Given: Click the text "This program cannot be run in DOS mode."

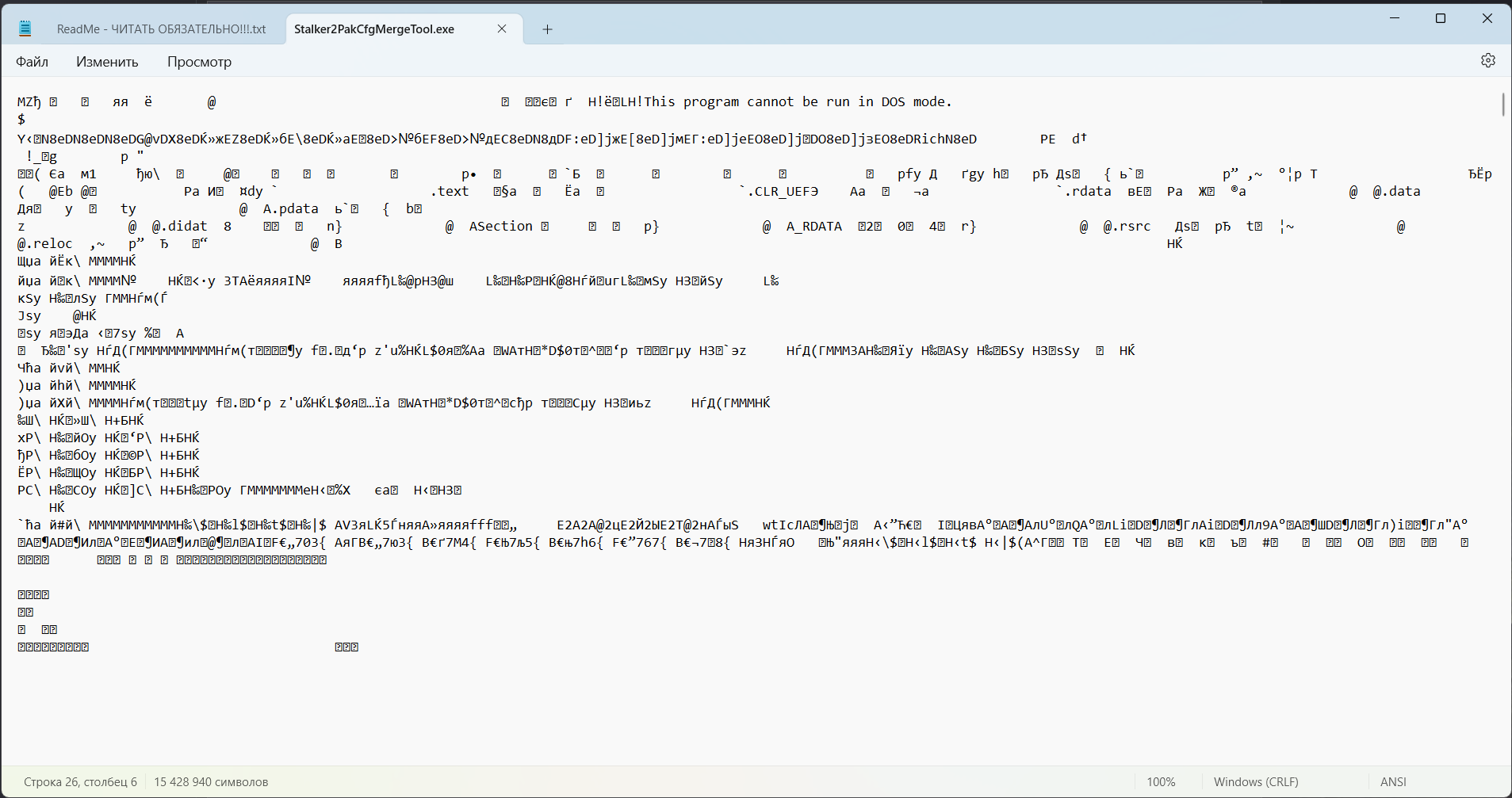Looking at the screenshot, I should [798, 101].
